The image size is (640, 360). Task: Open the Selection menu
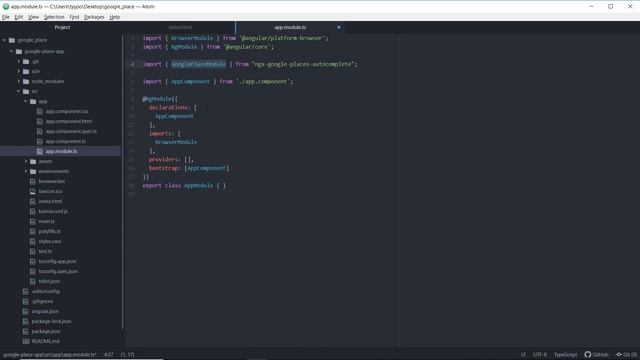click(x=54, y=17)
